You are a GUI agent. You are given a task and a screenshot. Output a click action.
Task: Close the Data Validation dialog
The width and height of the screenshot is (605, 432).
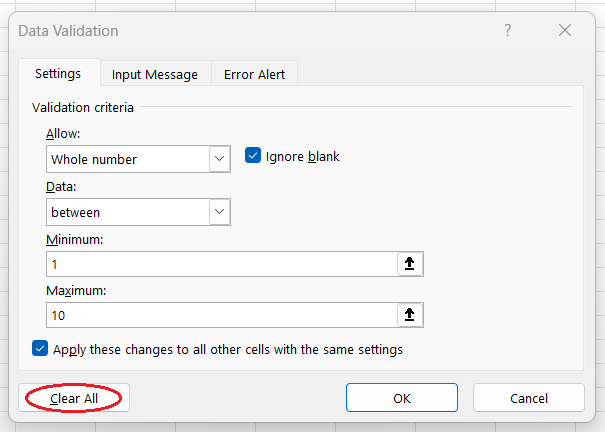point(565,31)
